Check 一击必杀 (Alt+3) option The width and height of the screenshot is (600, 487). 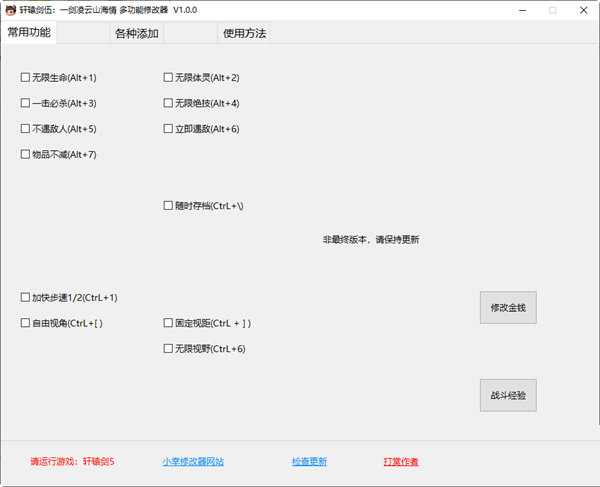(x=25, y=103)
